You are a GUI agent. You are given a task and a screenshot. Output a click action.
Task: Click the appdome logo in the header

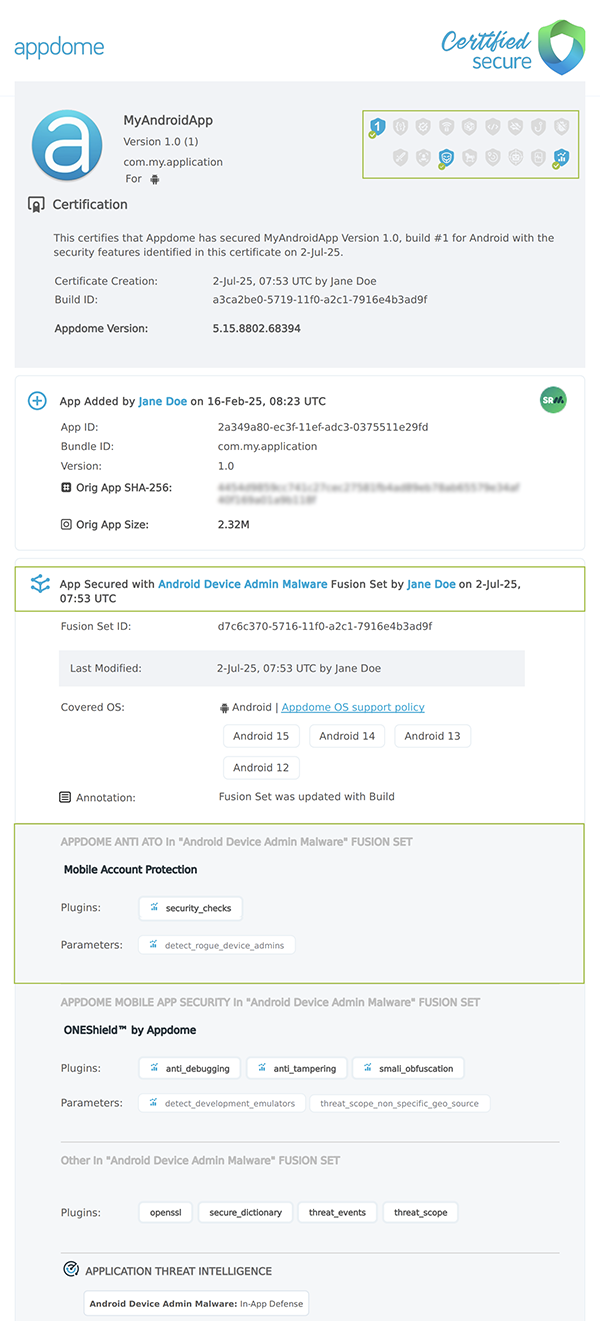tap(59, 47)
